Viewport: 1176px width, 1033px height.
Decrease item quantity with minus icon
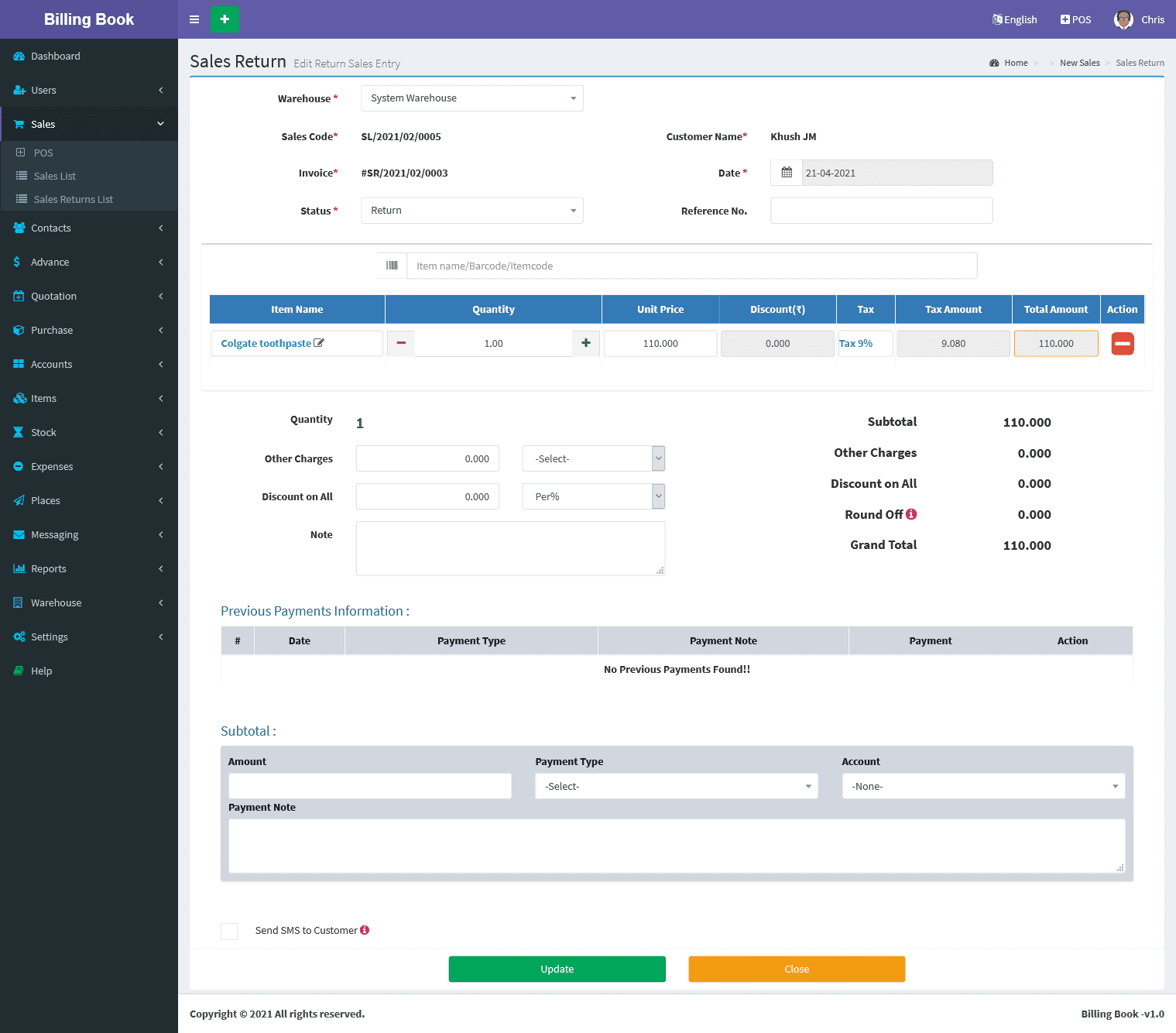tap(401, 343)
